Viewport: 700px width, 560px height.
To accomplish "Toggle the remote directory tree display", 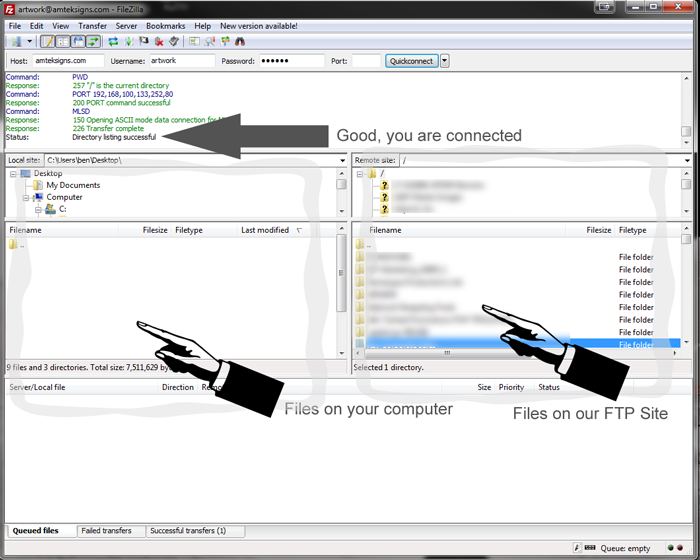I will [79, 42].
